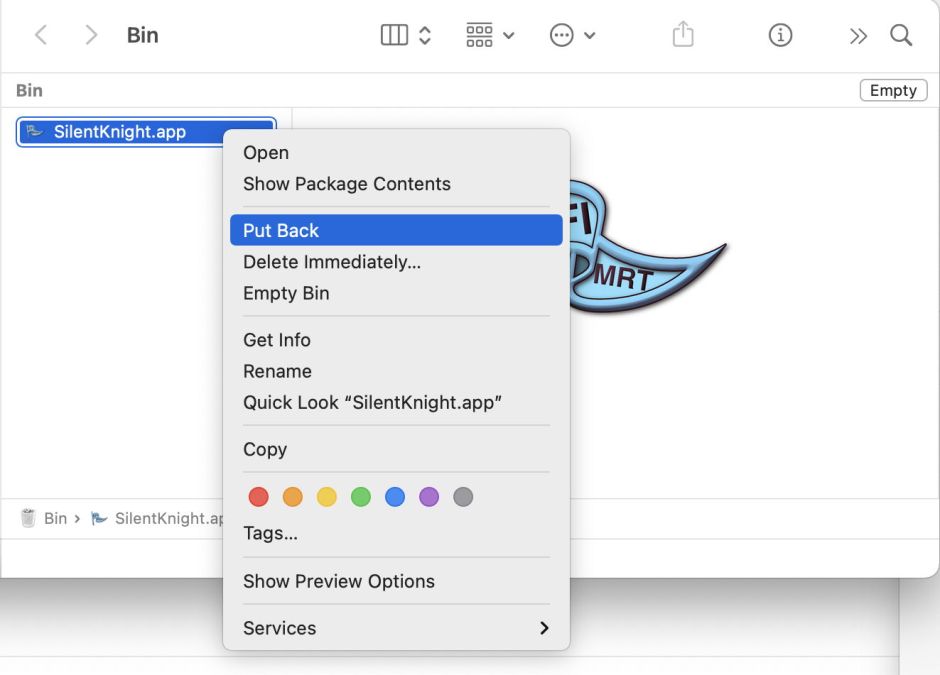The height and width of the screenshot is (675, 940).
Task: Open the group-by grid dropdown
Action: [490, 35]
